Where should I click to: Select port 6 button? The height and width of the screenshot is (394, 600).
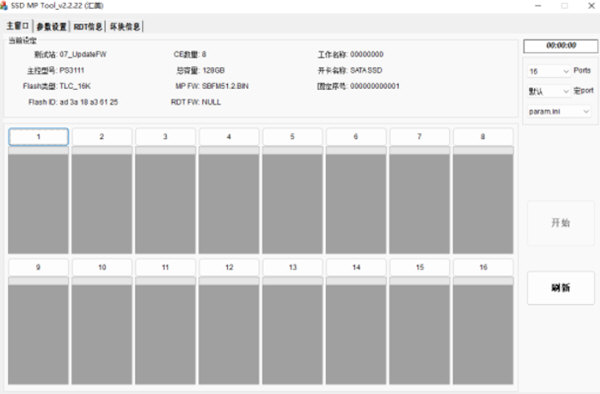click(356, 137)
